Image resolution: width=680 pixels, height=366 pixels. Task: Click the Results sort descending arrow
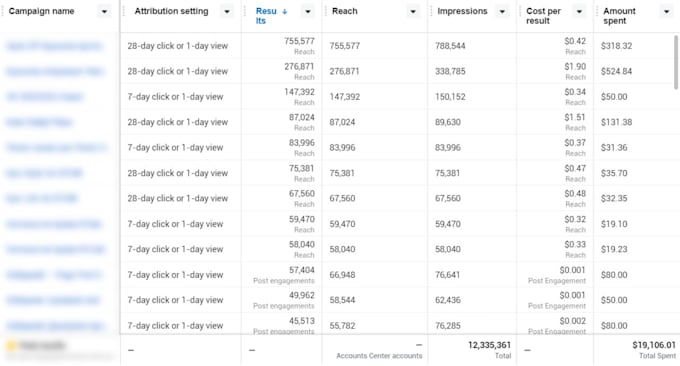pyautogui.click(x=284, y=12)
